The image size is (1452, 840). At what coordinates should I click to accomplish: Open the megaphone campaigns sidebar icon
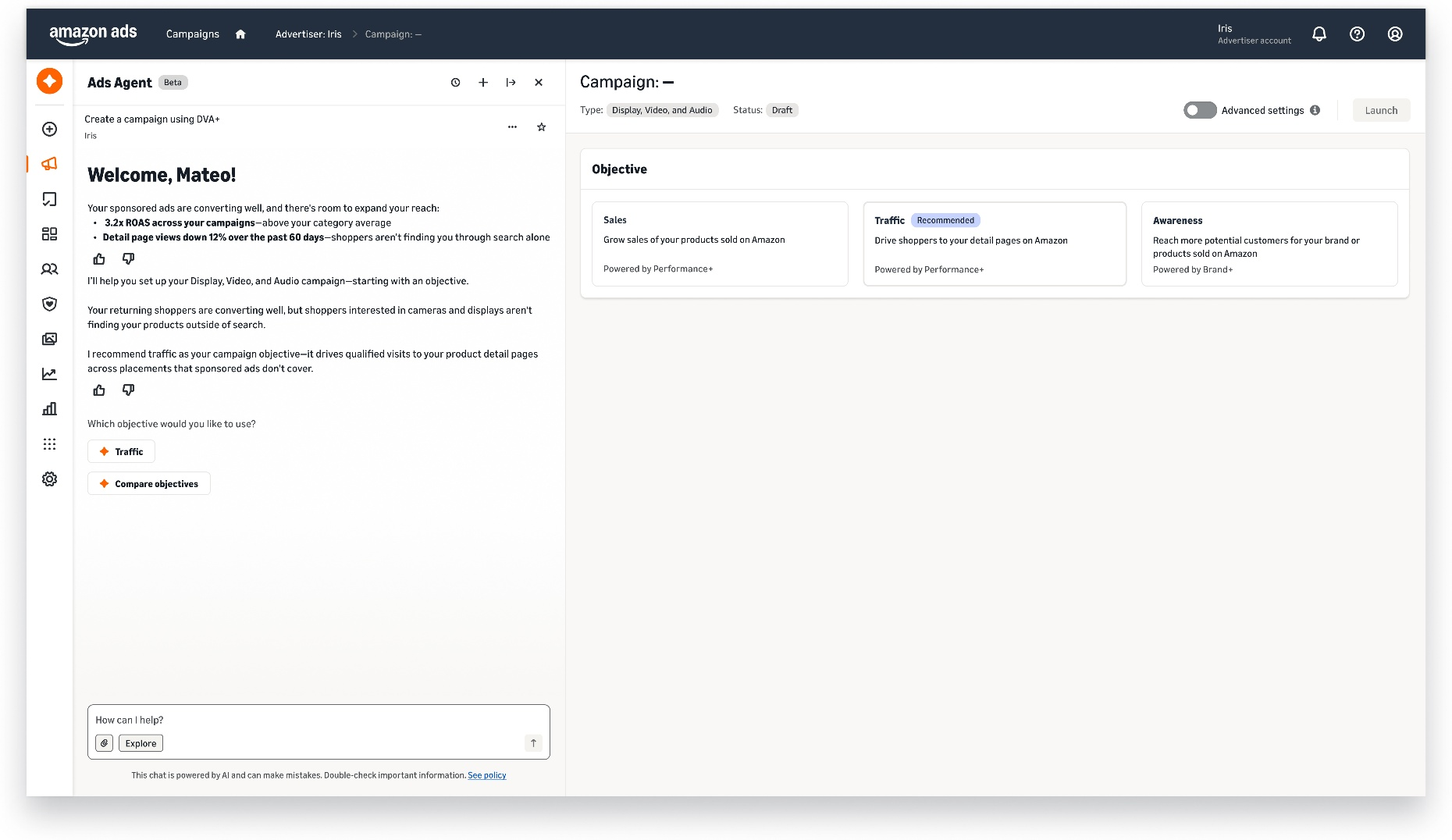(49, 164)
